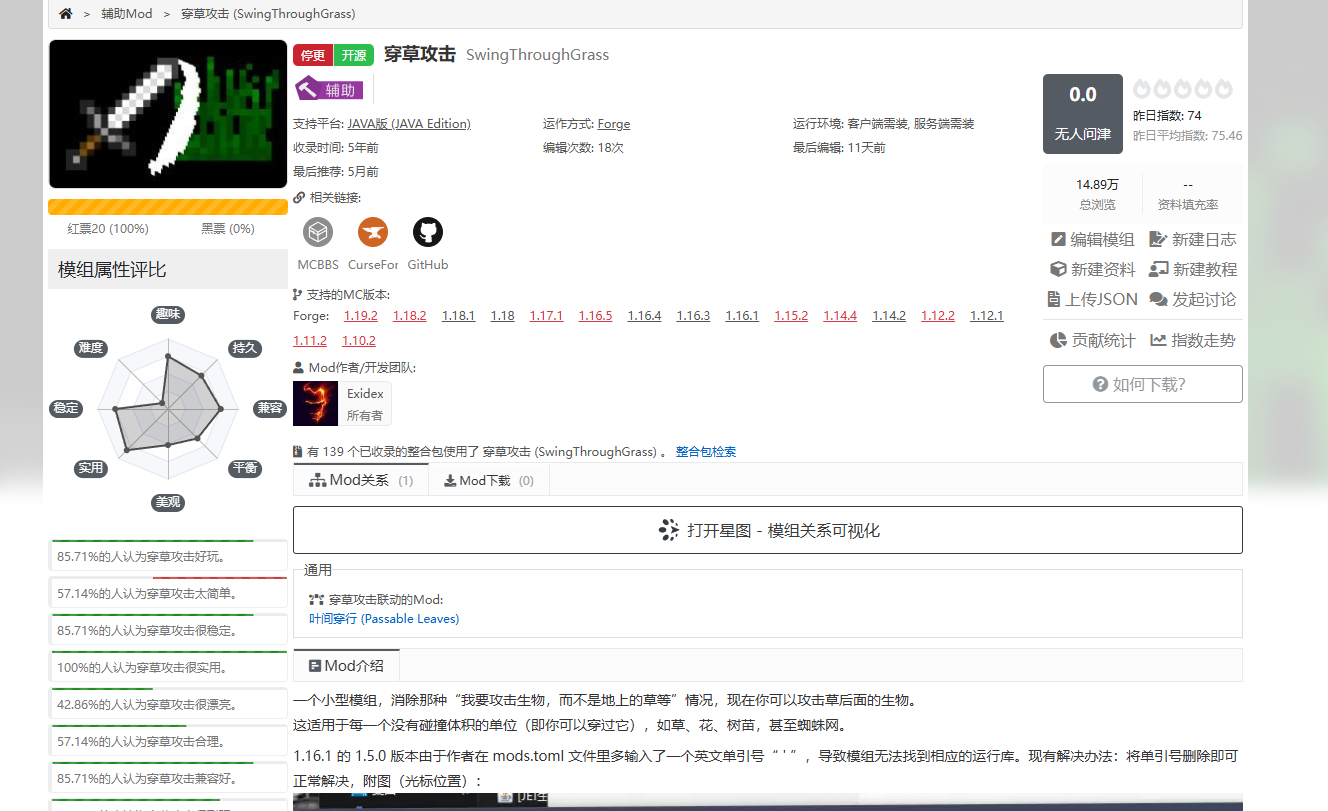1328x811 pixels.
Task: Click the 新建资料 button
Action: [1092, 270]
